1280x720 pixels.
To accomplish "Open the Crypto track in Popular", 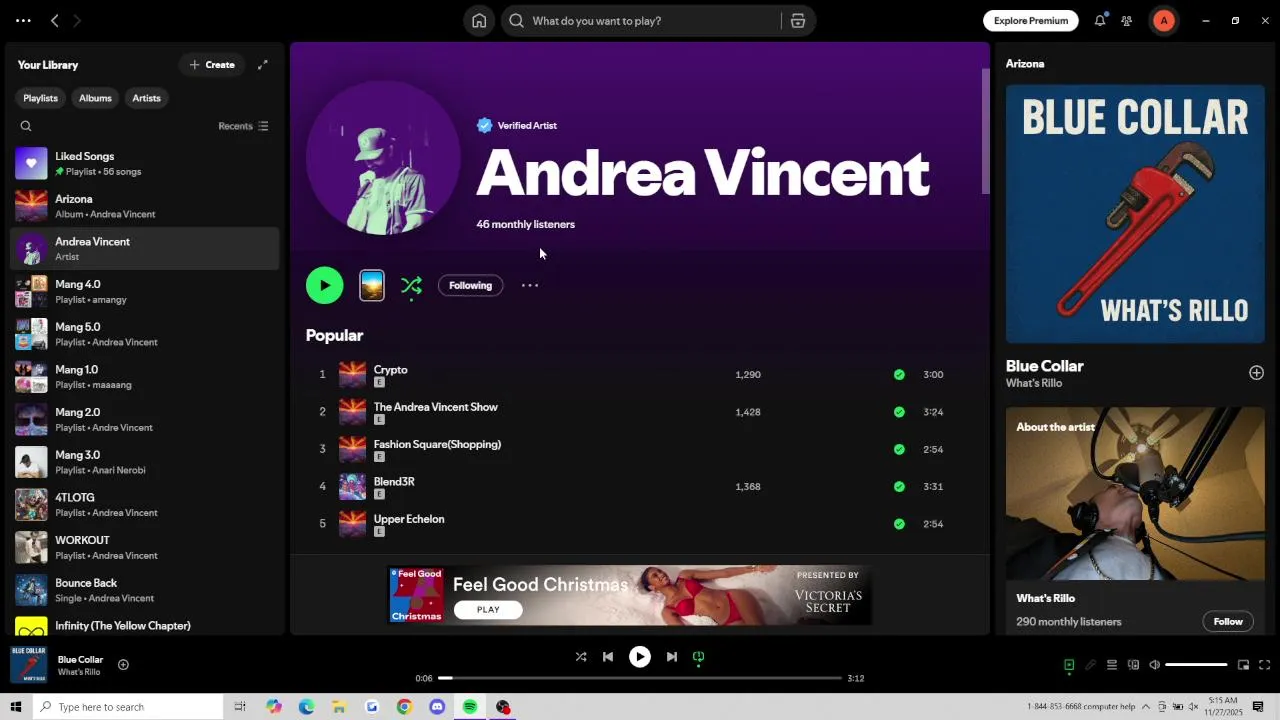I will [390, 370].
